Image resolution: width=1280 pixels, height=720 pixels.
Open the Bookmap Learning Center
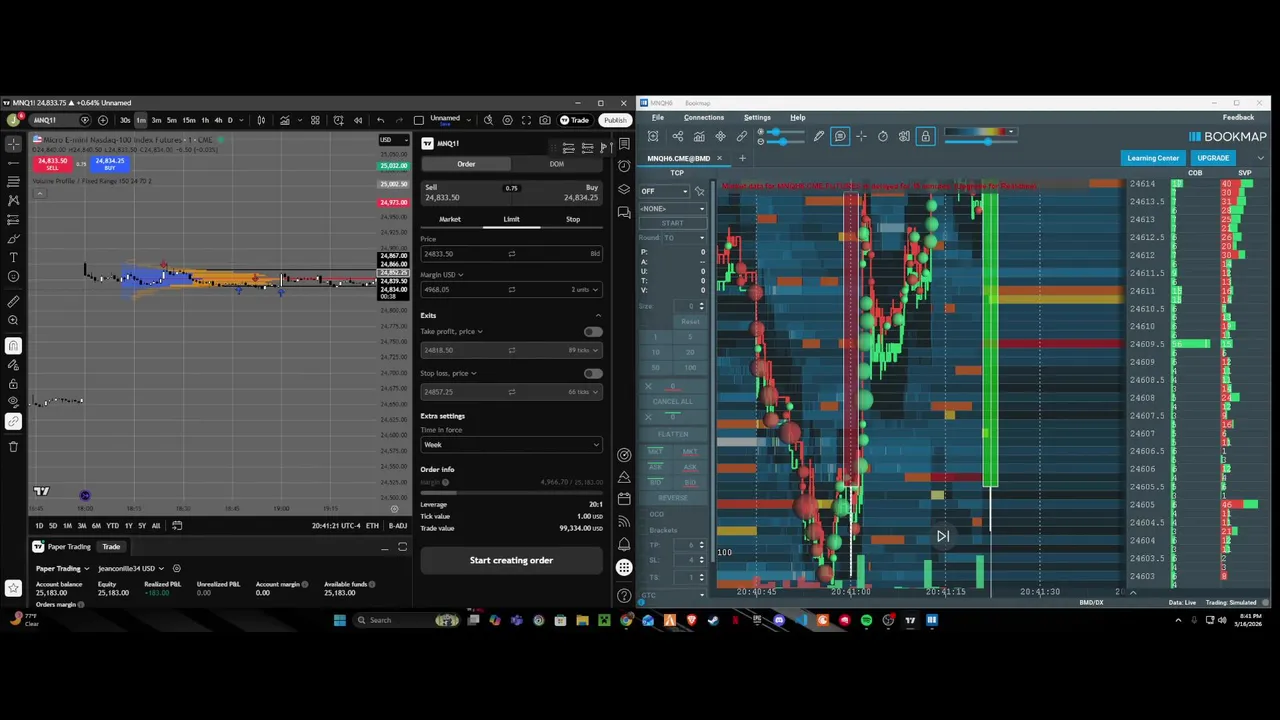point(1153,158)
